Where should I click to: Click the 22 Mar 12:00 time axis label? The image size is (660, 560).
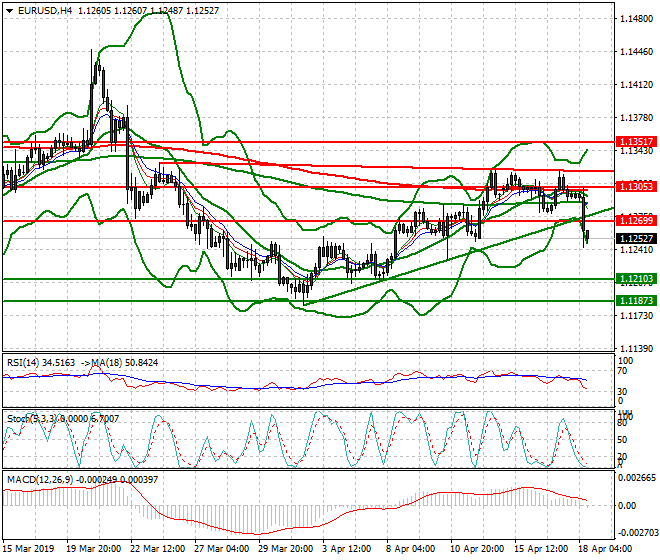tap(158, 549)
